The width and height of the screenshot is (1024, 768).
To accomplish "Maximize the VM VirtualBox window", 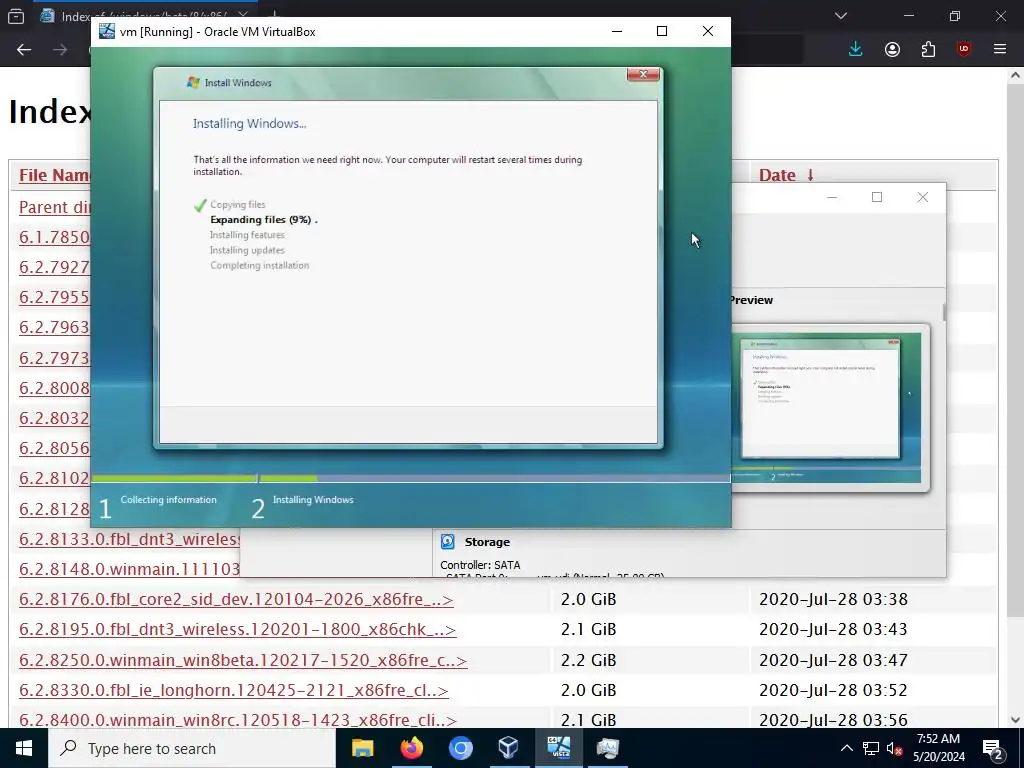I will point(662,31).
